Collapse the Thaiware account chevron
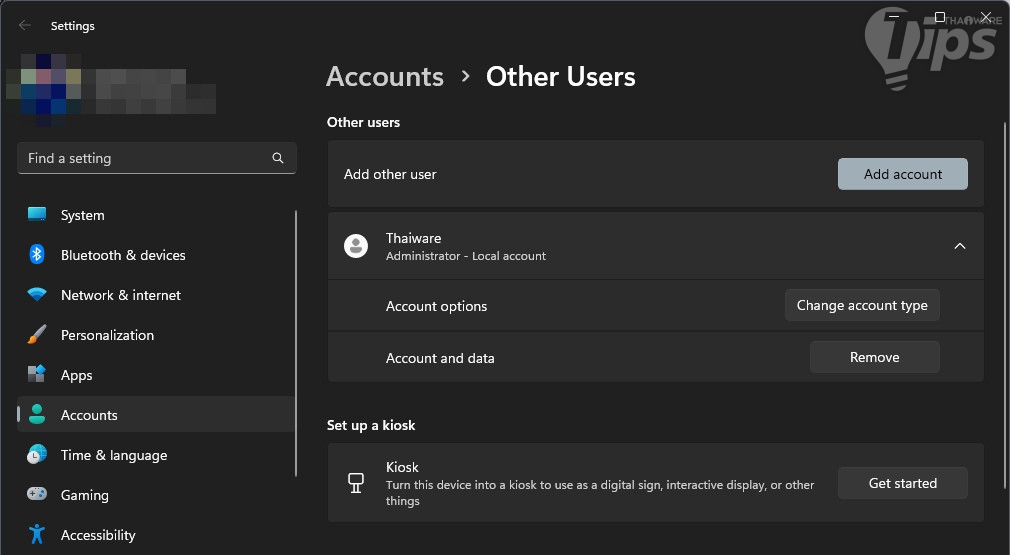This screenshot has width=1010, height=555. pyautogui.click(x=959, y=246)
